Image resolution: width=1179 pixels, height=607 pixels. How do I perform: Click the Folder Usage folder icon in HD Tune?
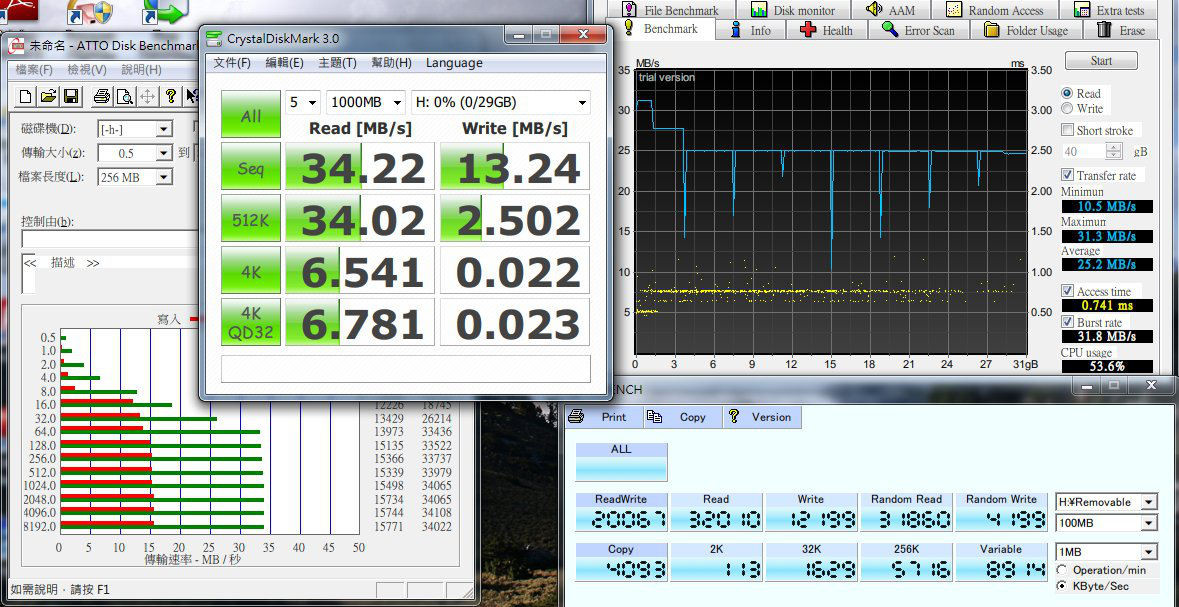[x=992, y=30]
